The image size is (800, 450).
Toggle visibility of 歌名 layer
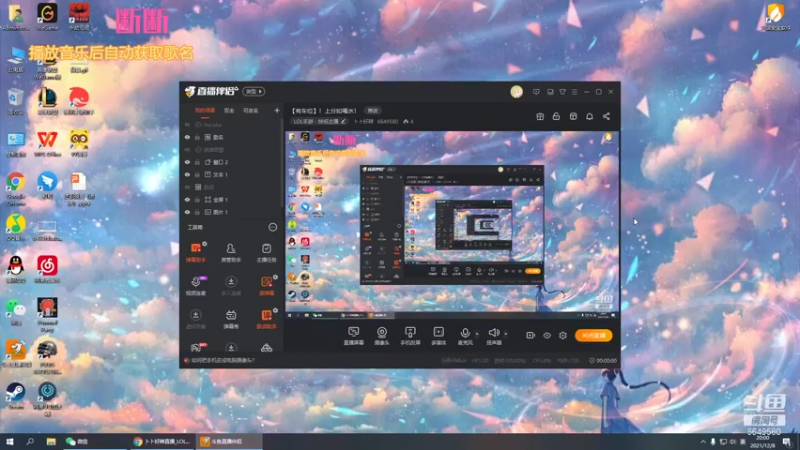pos(187,137)
